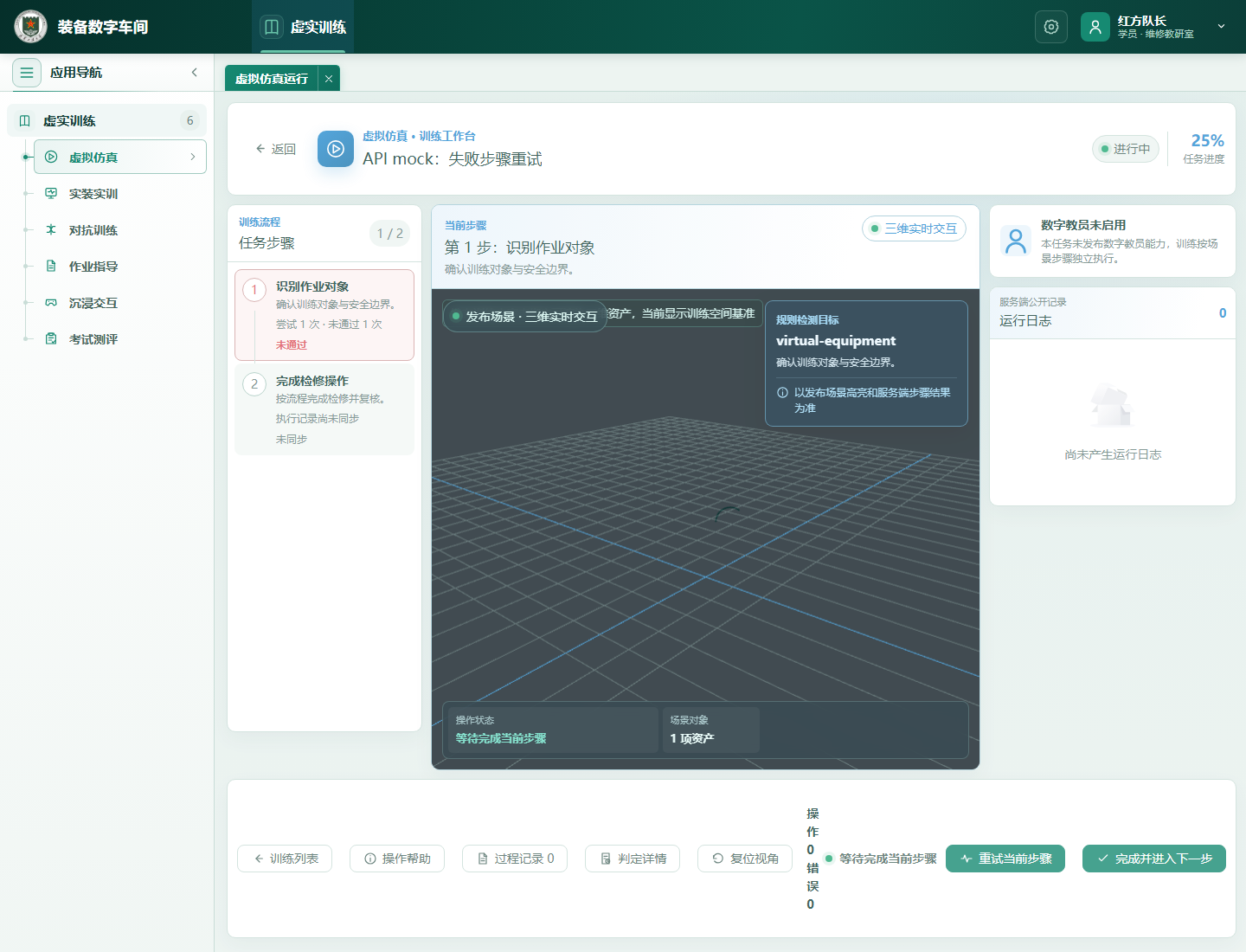Click the 沉浸交互 VR headset icon
Image resolution: width=1246 pixels, height=952 pixels.
51,302
